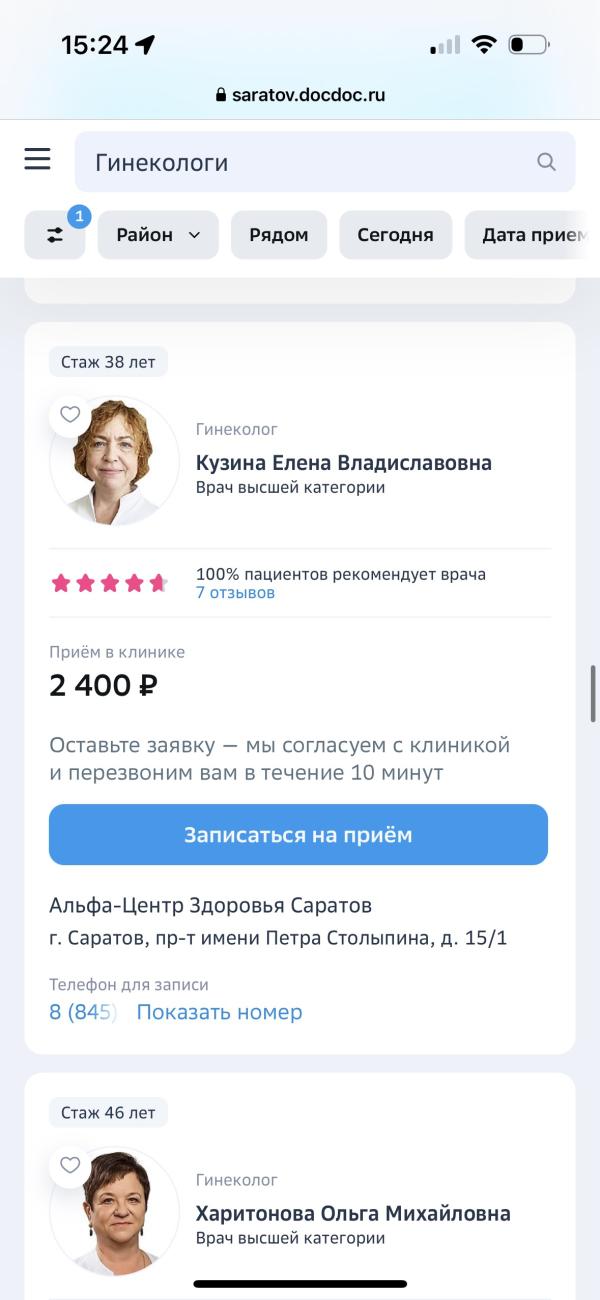Tap the search magnifier icon
Image resolution: width=600 pixels, height=1300 pixels.
pyautogui.click(x=546, y=162)
